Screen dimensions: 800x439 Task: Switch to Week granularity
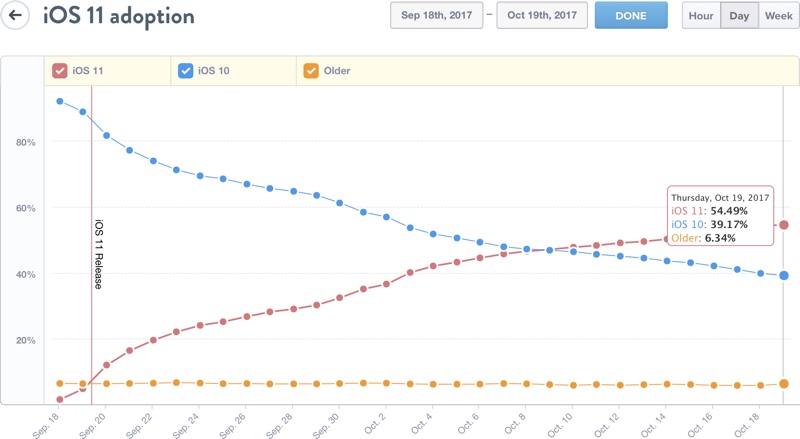click(x=777, y=16)
